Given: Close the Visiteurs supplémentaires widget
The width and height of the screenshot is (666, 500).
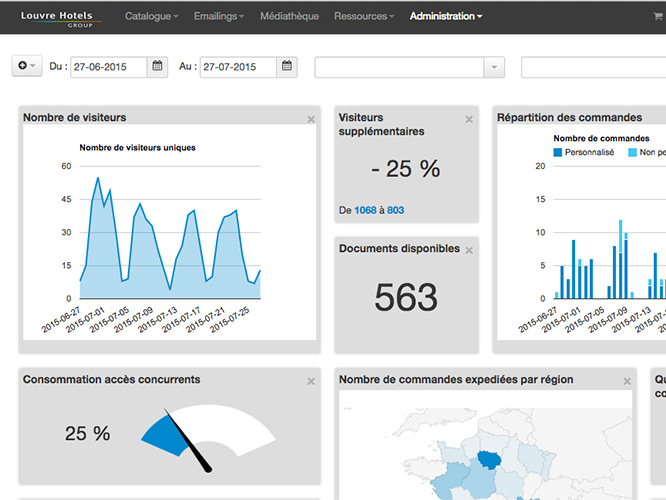Looking at the screenshot, I should tap(469, 119).
